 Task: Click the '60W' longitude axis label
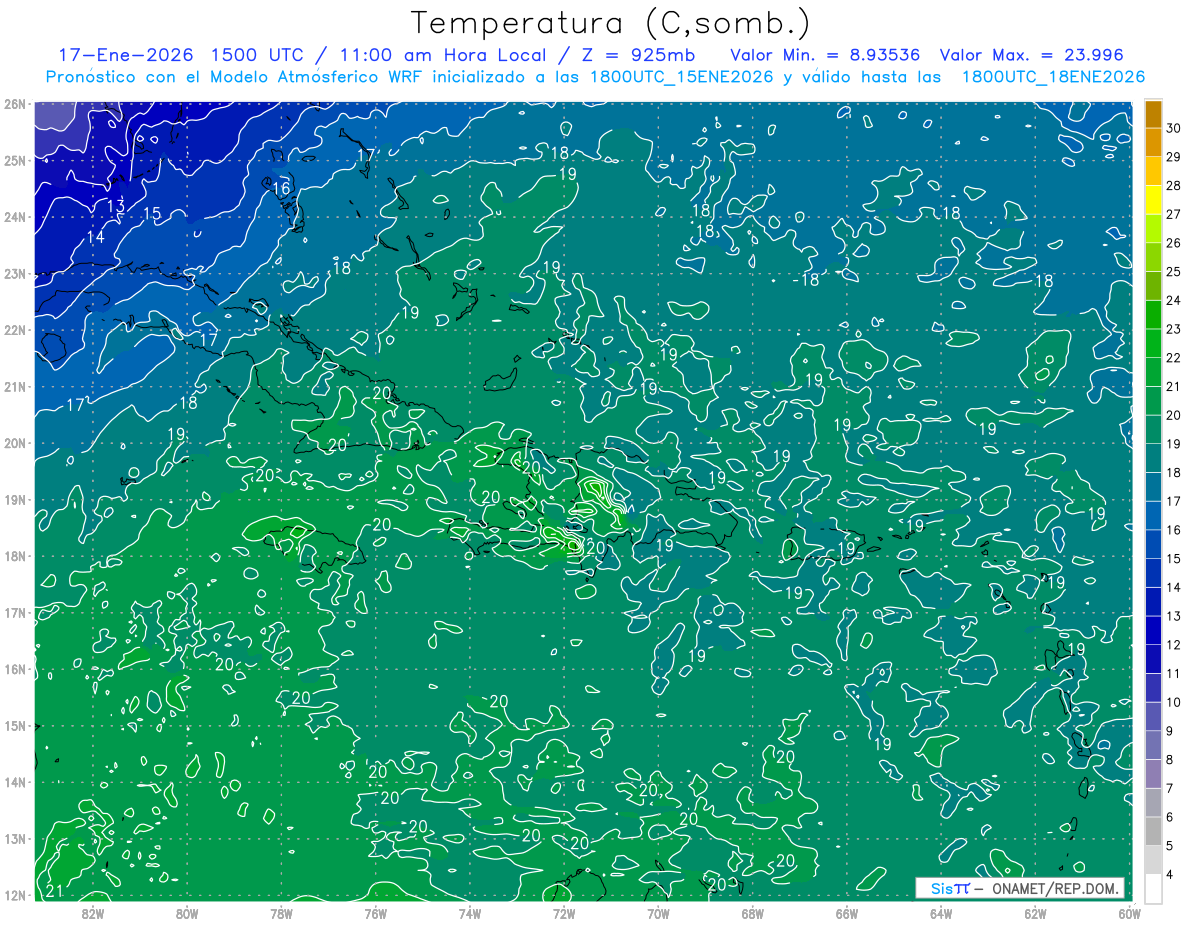[x=1129, y=913]
